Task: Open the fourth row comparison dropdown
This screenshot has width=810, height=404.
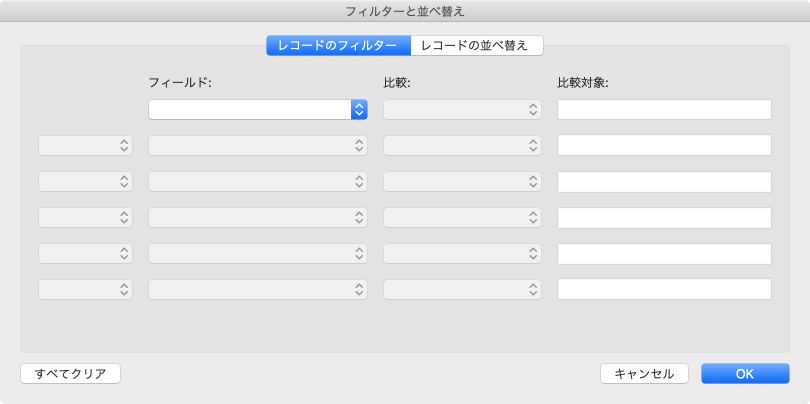Action: pyautogui.click(x=462, y=218)
